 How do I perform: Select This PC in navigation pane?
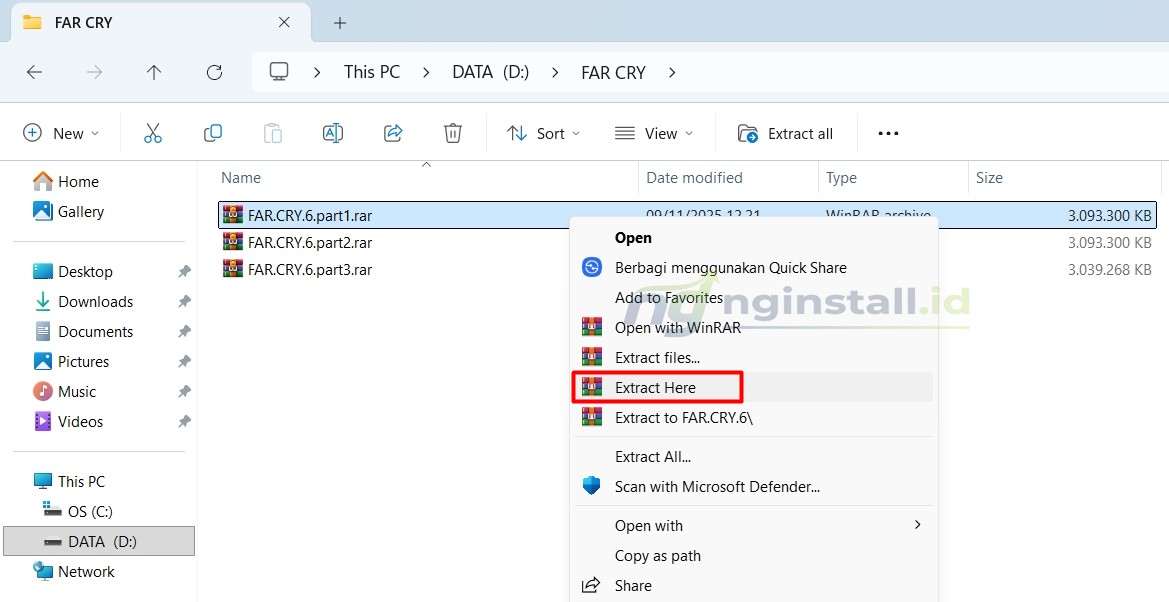tap(69, 481)
